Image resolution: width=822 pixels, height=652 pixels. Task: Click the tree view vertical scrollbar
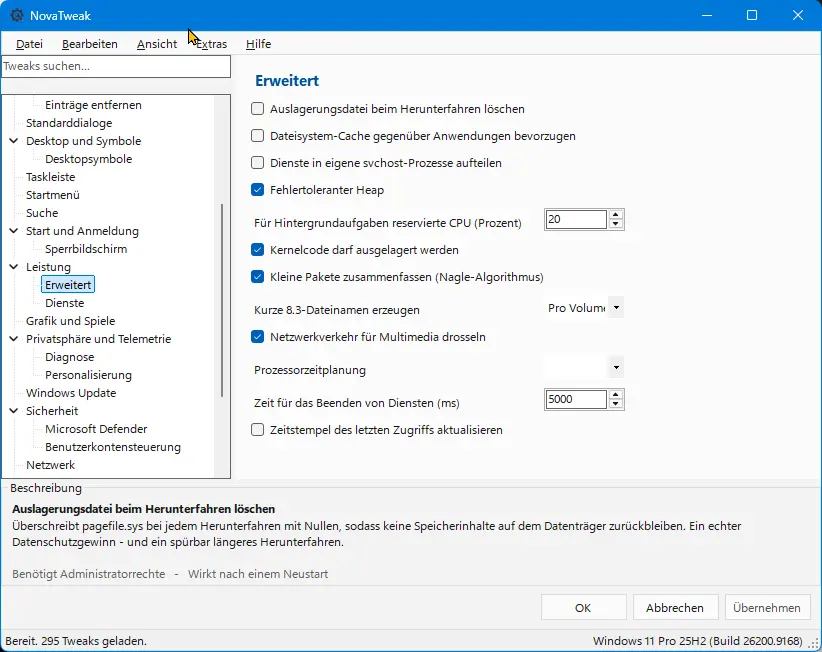[222, 300]
